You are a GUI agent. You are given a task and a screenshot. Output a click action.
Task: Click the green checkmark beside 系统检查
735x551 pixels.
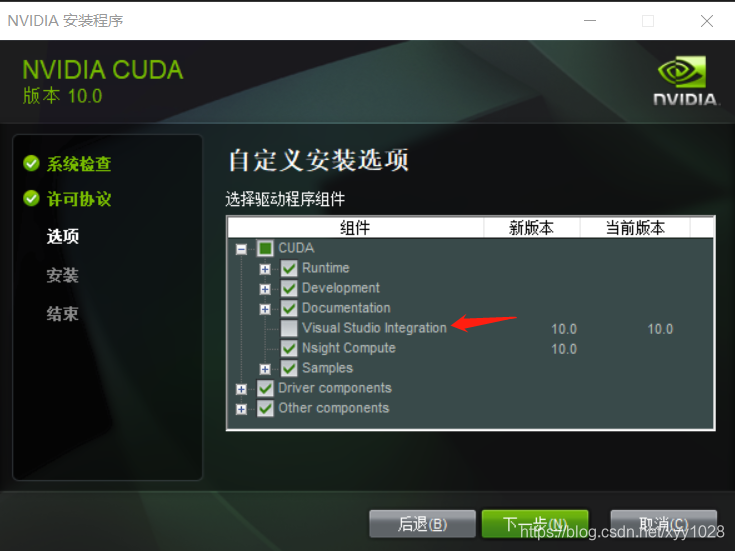31,163
